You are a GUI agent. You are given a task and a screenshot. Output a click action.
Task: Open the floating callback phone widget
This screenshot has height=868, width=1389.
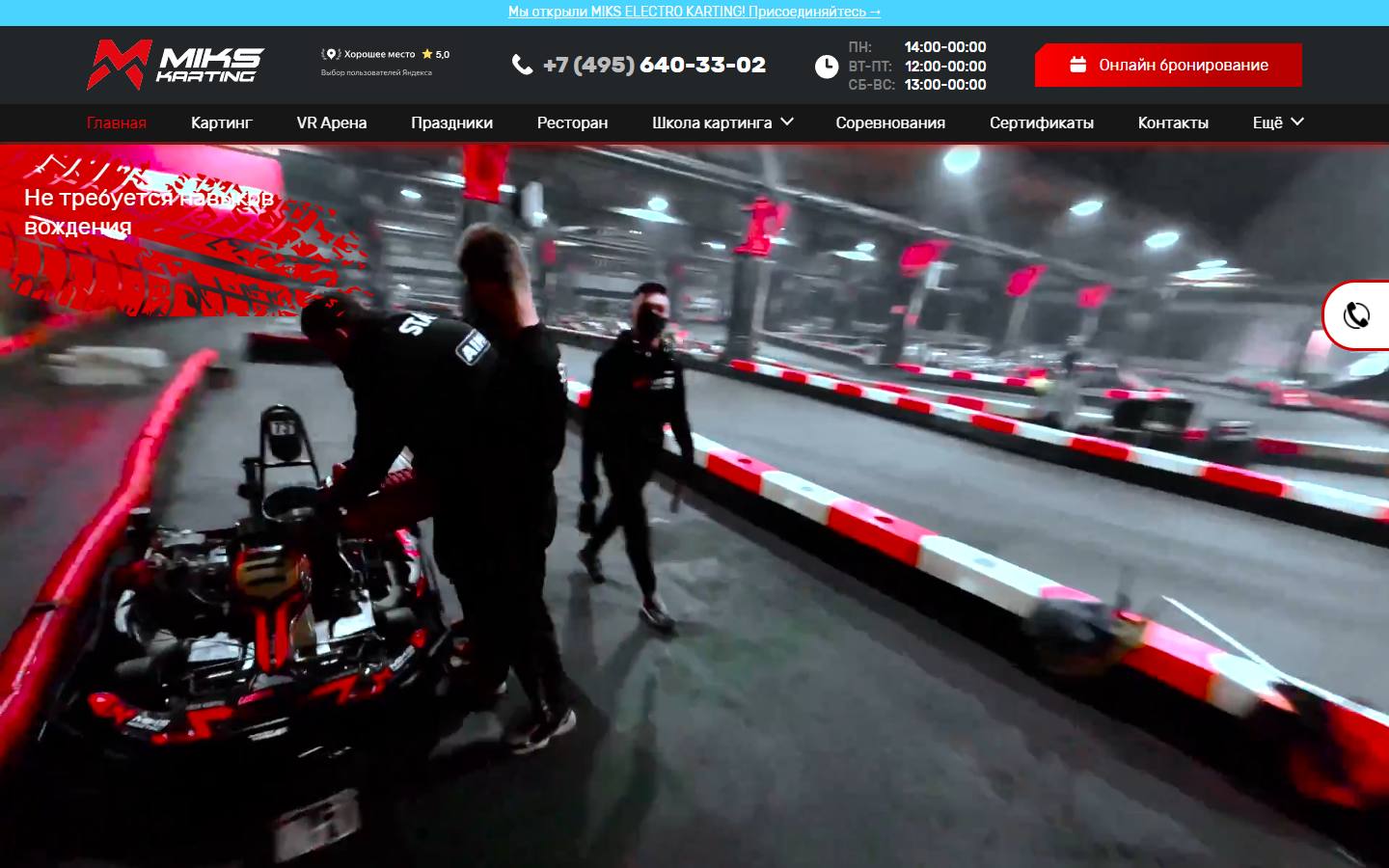pyautogui.click(x=1356, y=315)
